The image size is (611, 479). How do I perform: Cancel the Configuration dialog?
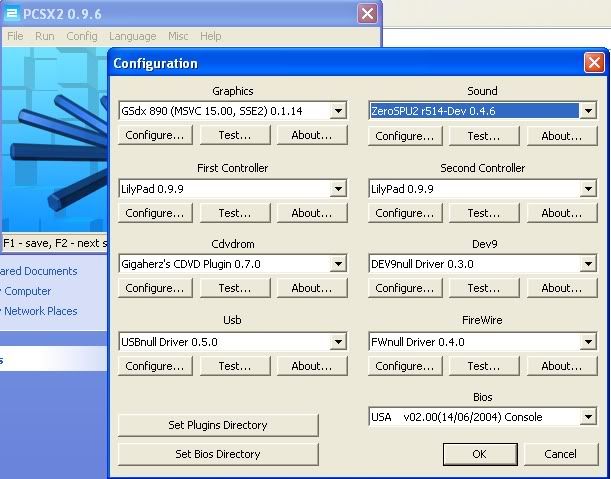561,454
